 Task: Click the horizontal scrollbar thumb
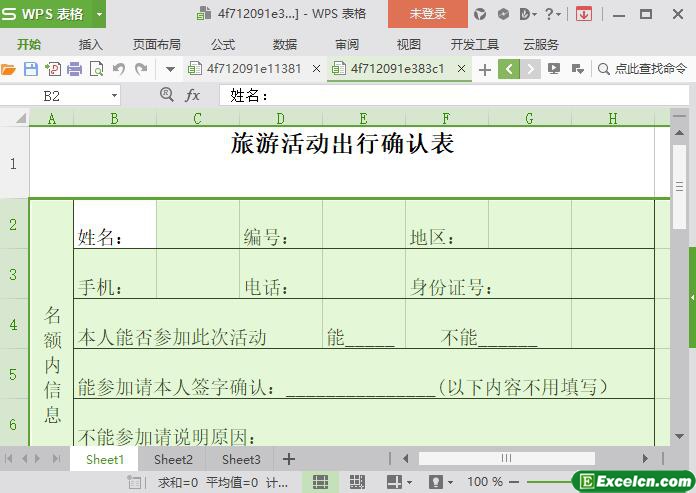(x=506, y=458)
